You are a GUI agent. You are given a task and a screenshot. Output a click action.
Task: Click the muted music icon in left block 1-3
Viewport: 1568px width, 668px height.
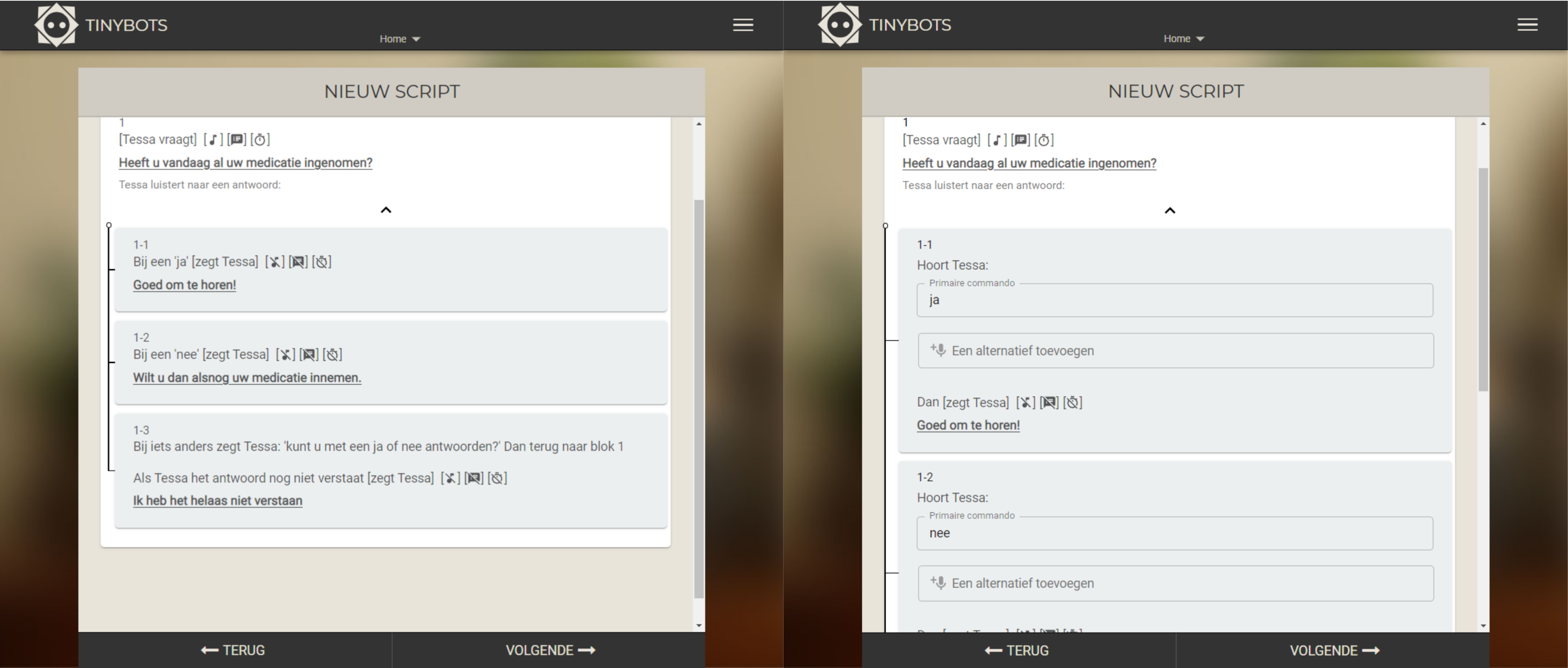[450, 478]
